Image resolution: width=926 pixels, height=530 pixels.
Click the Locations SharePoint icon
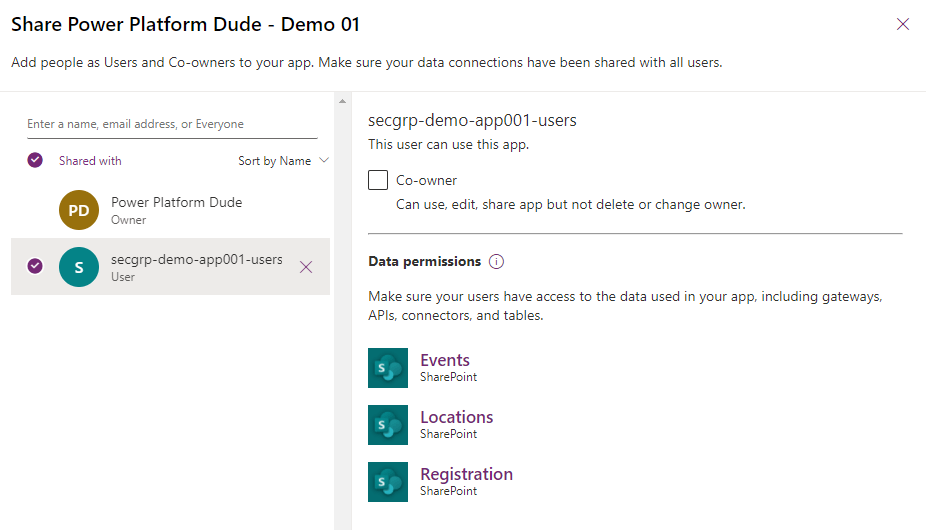(x=388, y=425)
